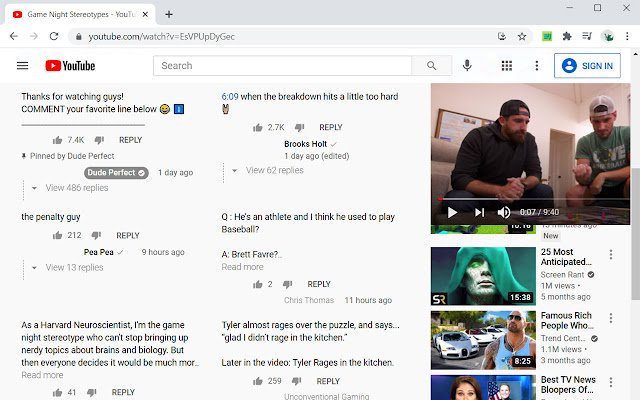Open the YouTube apps grid
The image size is (640, 400).
click(507, 65)
